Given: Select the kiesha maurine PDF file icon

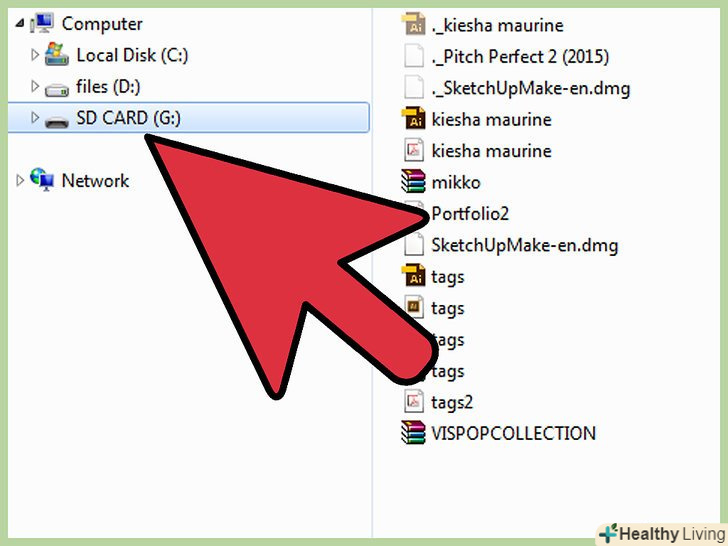Looking at the screenshot, I should coord(413,150).
